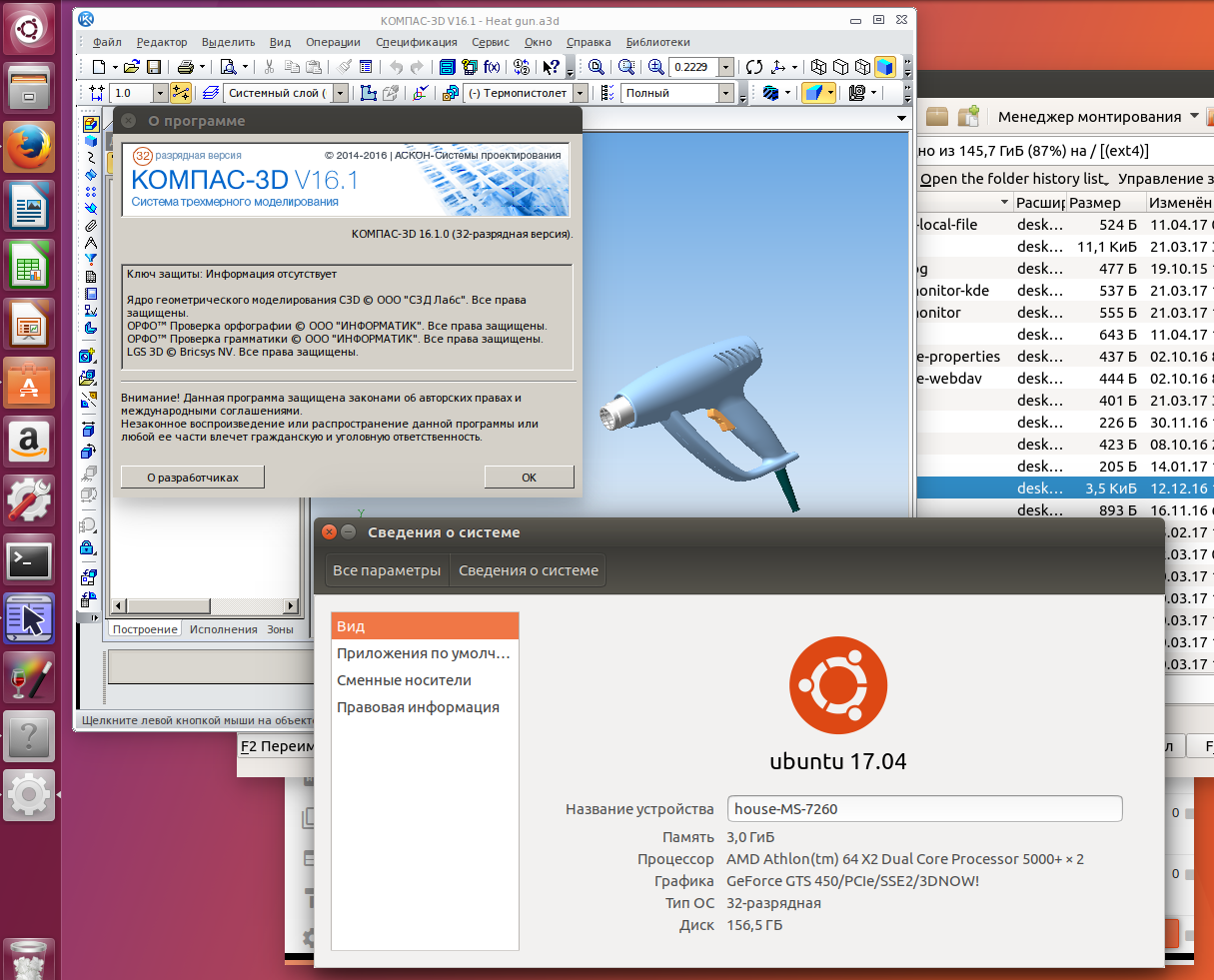This screenshot has width=1214, height=980.
Task: Select Правовая информация in sidebar
Action: point(425,707)
